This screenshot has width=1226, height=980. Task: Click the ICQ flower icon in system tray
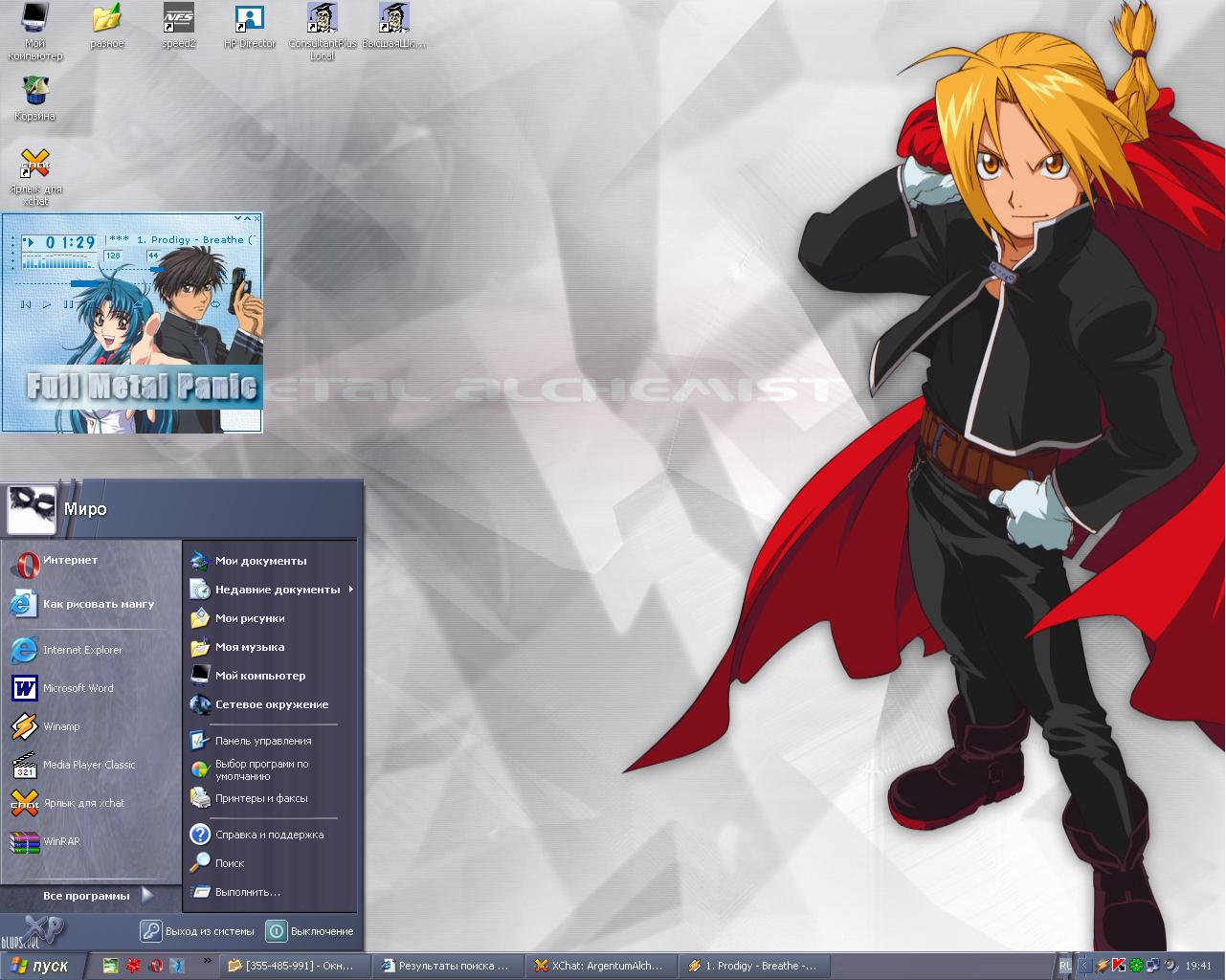(x=1136, y=966)
